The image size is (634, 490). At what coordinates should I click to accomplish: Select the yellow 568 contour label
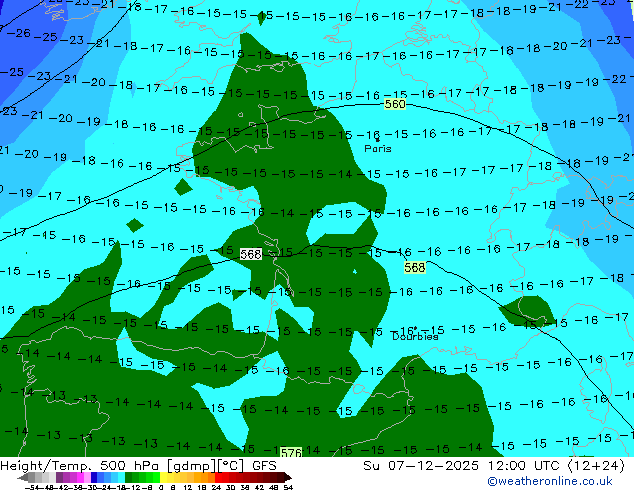pos(414,267)
